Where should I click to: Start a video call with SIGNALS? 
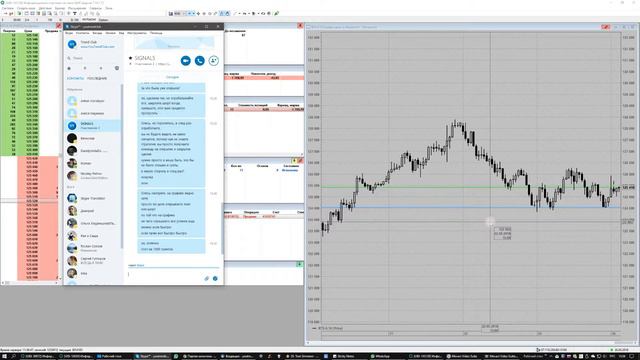[x=186, y=60]
